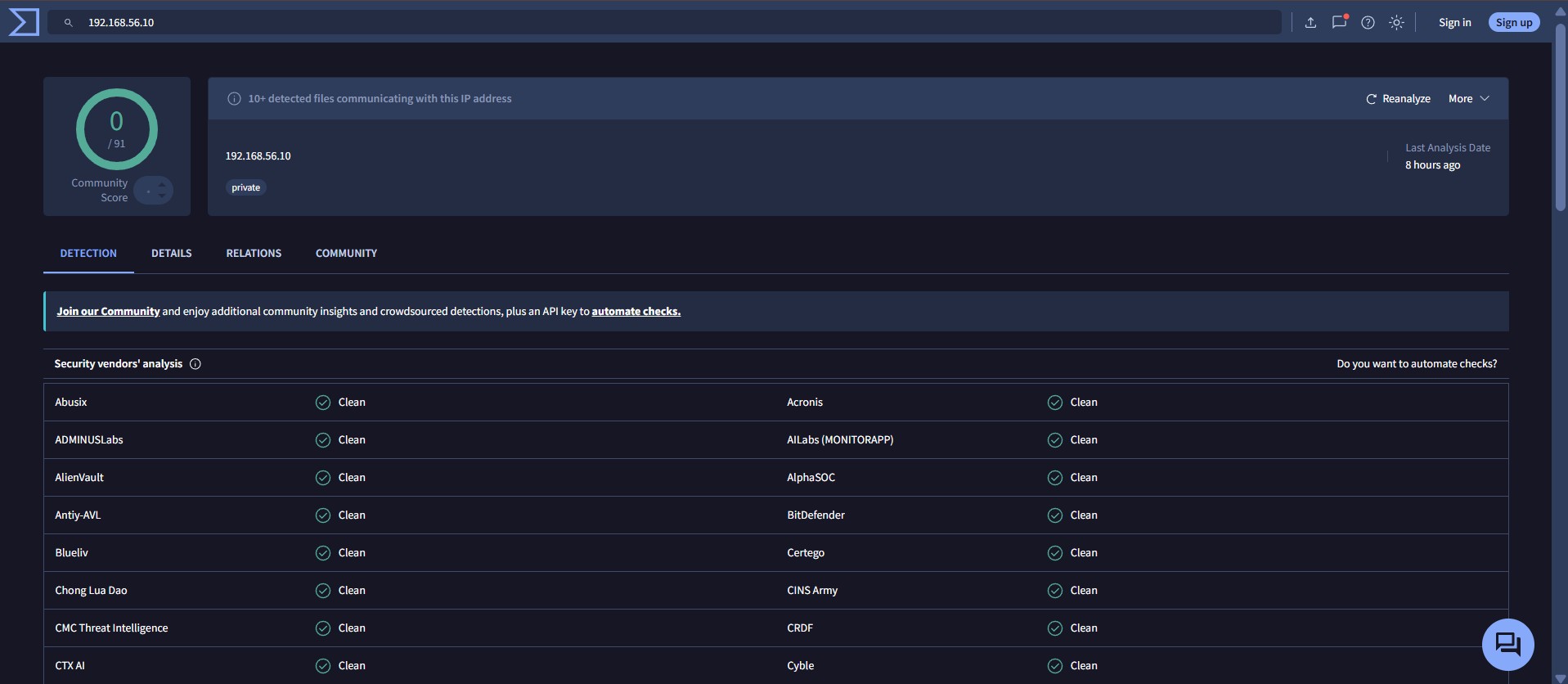This screenshot has width=1568, height=684.
Task: Click the CTX AI clean checkmark icon
Action: click(323, 666)
